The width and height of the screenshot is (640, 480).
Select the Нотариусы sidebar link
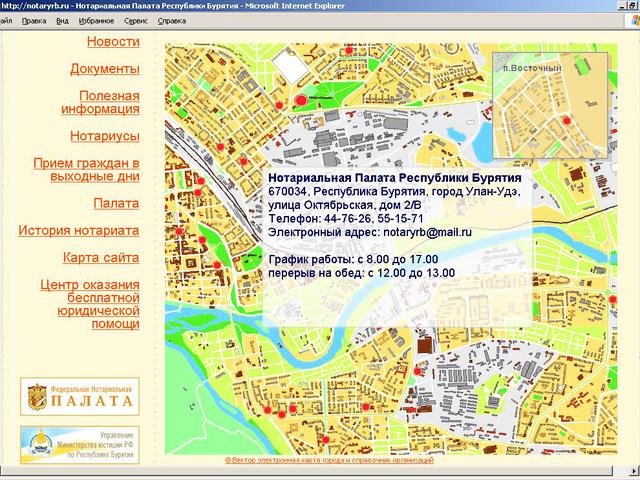pos(104,136)
